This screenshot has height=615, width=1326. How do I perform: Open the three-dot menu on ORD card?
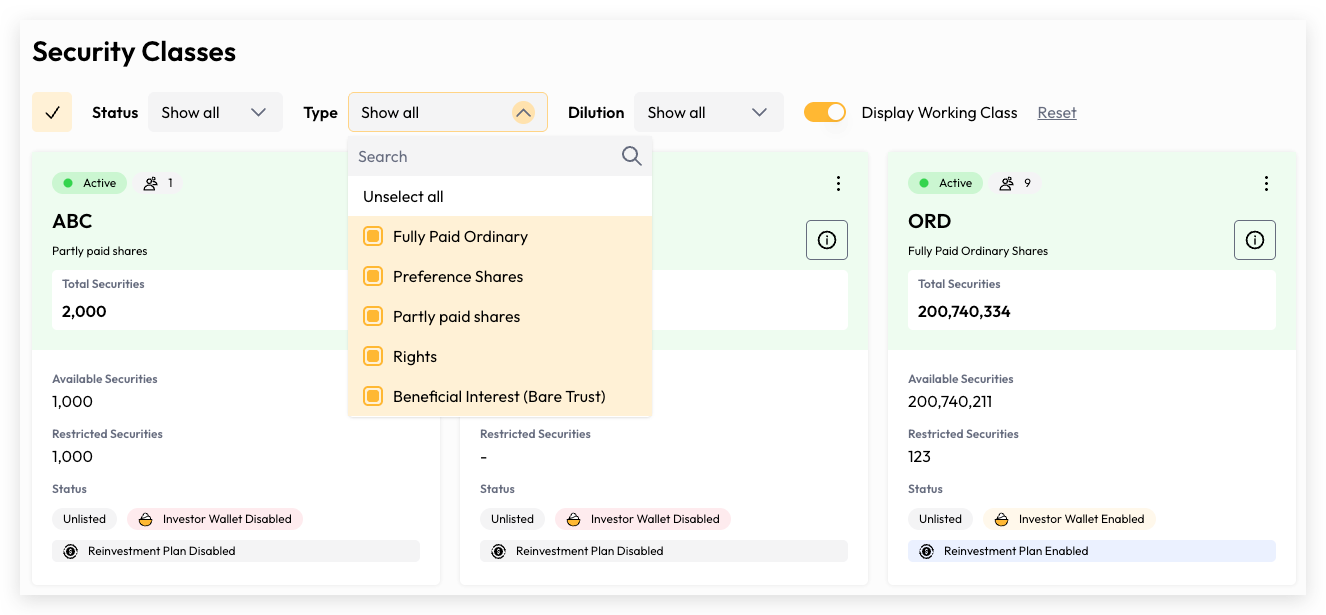1266,183
